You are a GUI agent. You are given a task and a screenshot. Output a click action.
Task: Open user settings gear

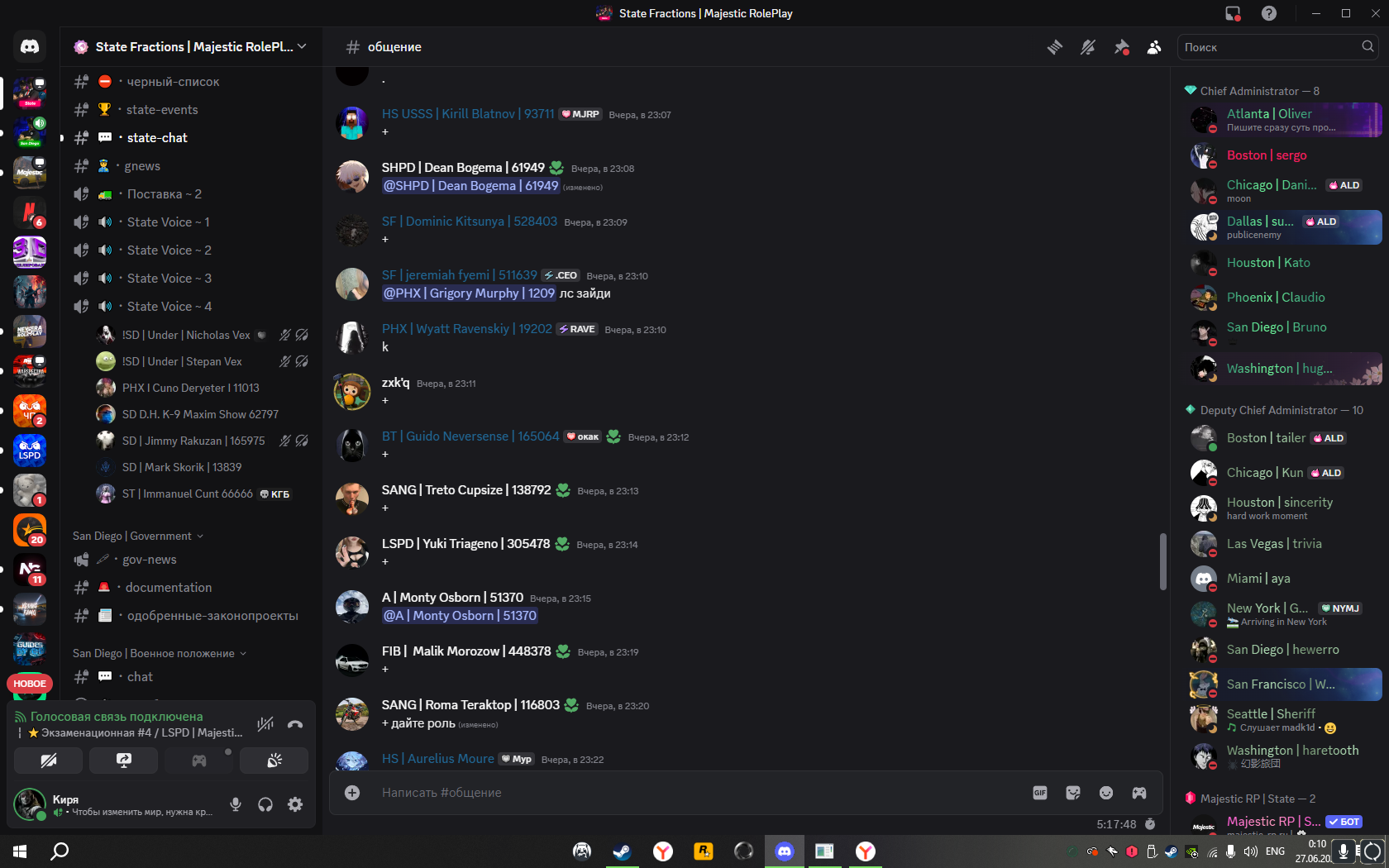pyautogui.click(x=295, y=804)
